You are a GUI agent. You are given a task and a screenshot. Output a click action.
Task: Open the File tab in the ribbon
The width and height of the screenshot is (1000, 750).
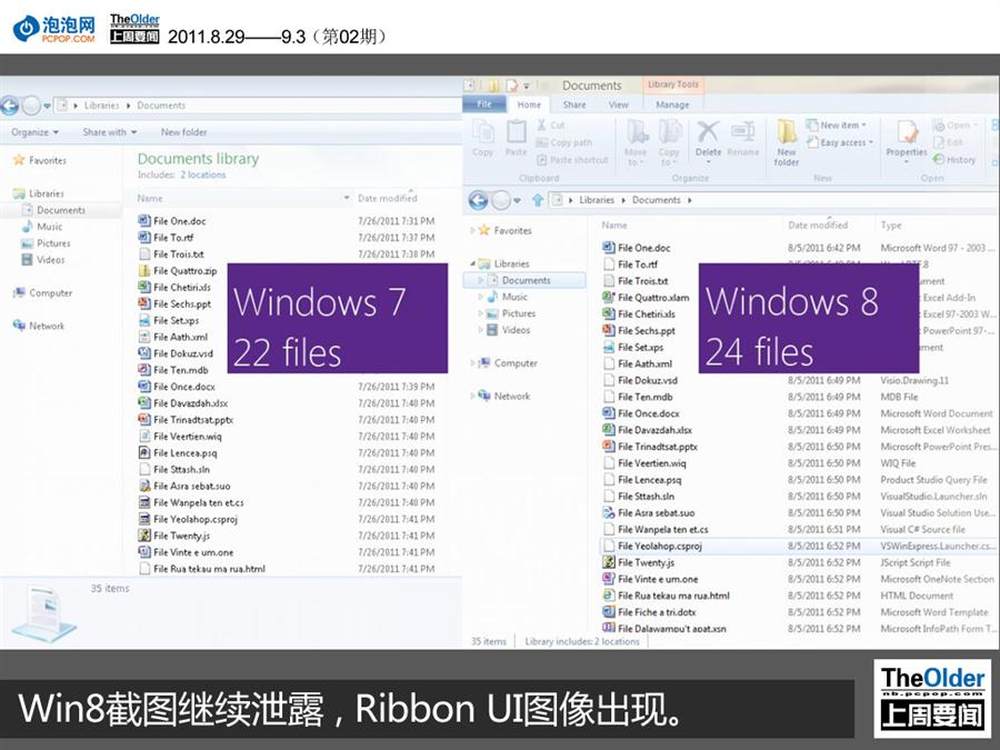(485, 104)
